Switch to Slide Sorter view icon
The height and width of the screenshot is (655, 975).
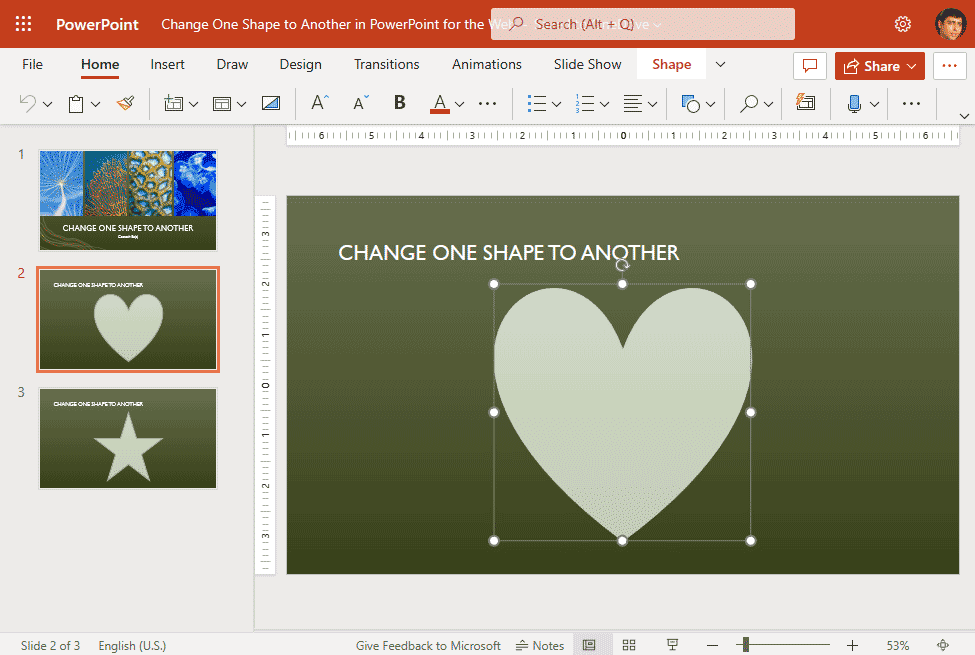point(628,644)
